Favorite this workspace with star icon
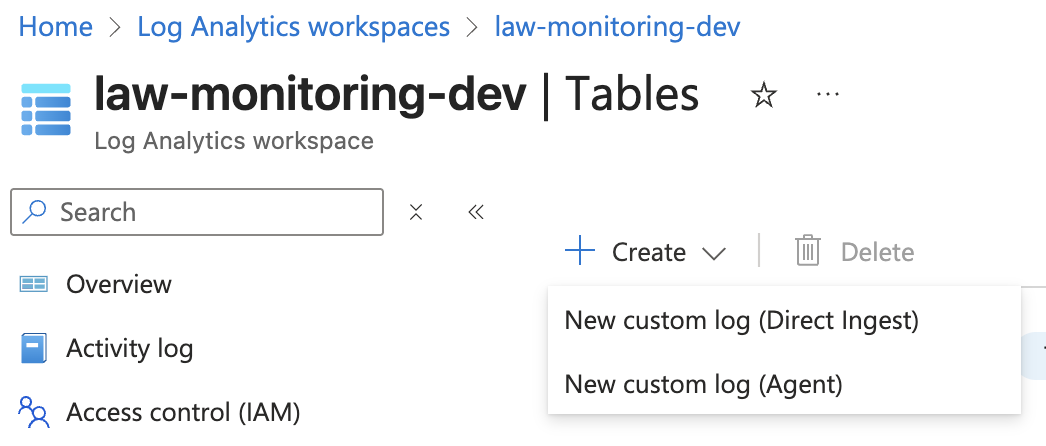 (764, 95)
